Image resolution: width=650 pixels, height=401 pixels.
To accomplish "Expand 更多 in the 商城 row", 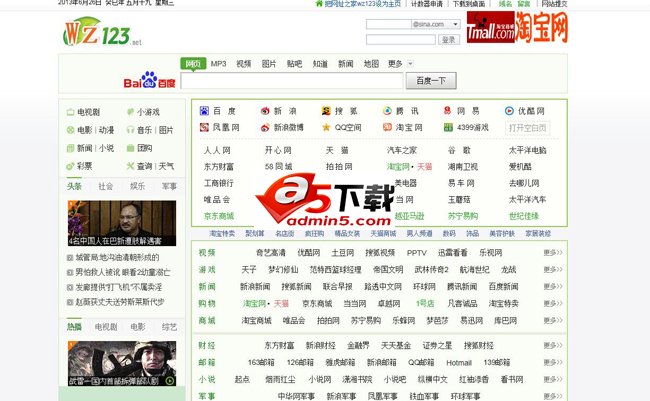I will click(553, 321).
